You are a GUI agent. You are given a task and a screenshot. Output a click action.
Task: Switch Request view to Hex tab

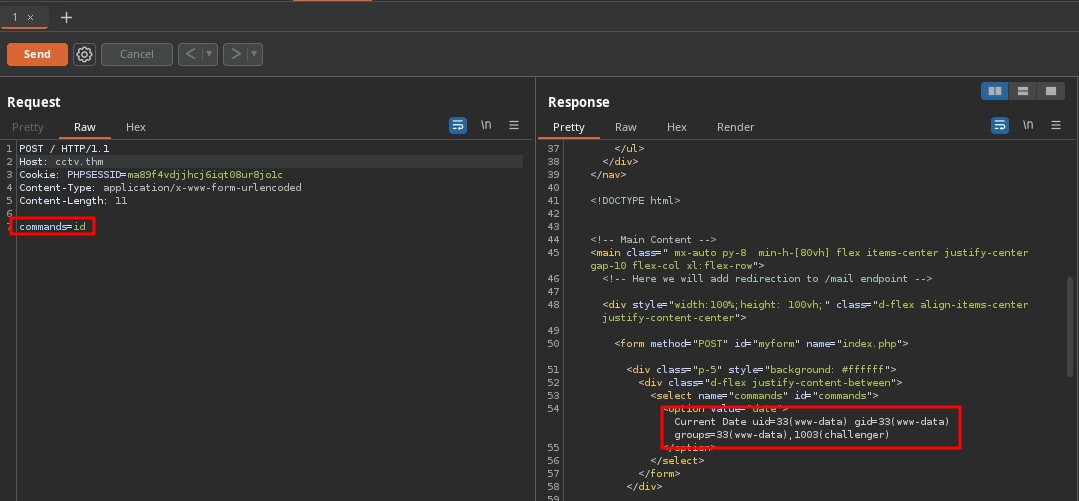[x=136, y=127]
